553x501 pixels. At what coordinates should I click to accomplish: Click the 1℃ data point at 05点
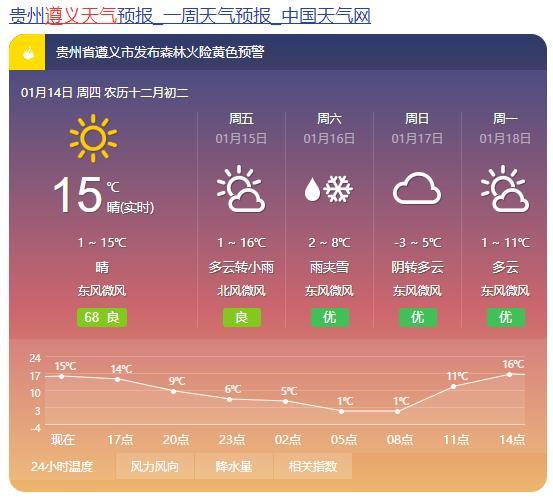pyautogui.click(x=341, y=411)
